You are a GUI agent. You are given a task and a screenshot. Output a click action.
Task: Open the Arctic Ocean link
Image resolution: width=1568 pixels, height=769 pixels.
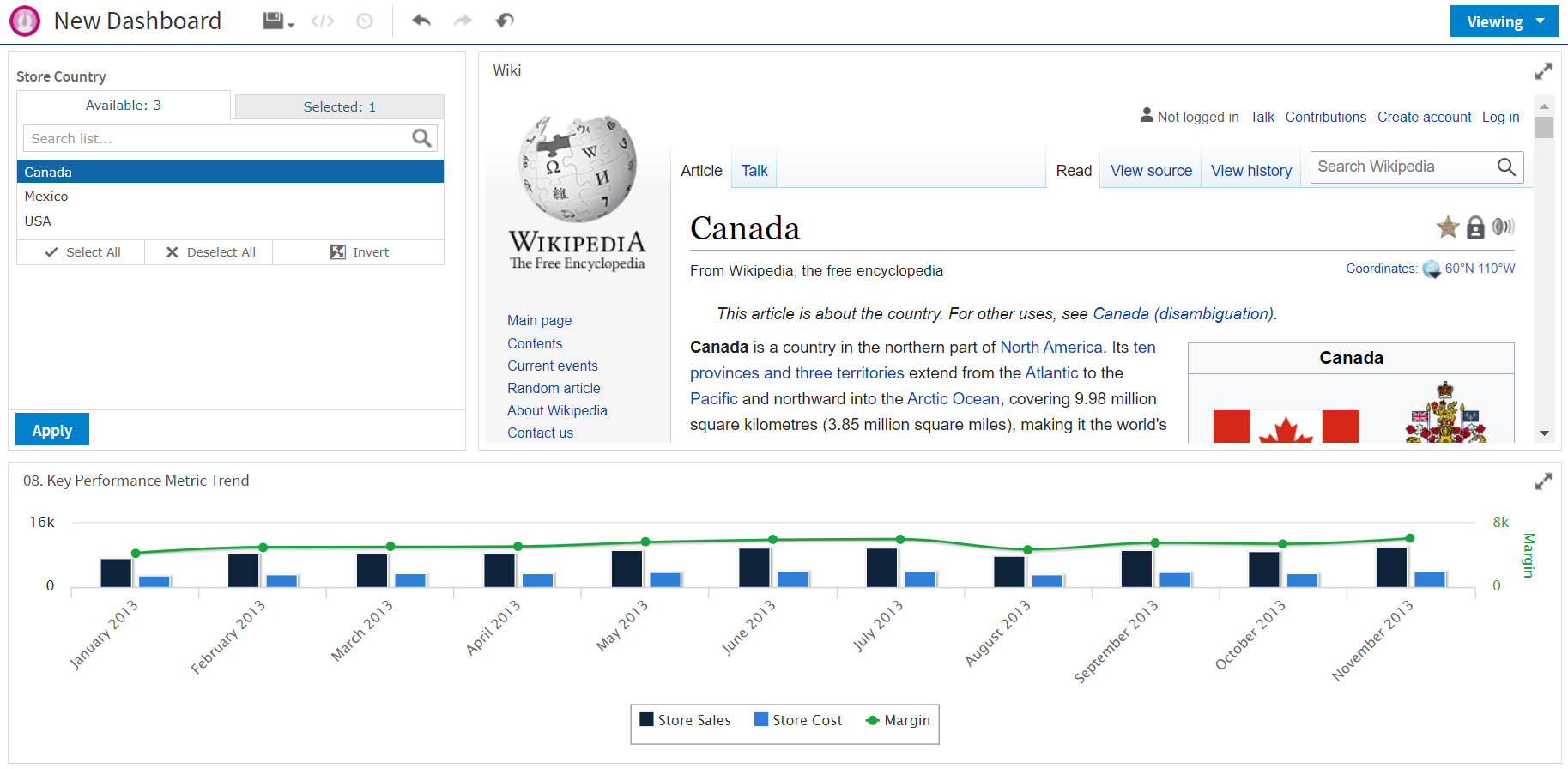(x=954, y=399)
